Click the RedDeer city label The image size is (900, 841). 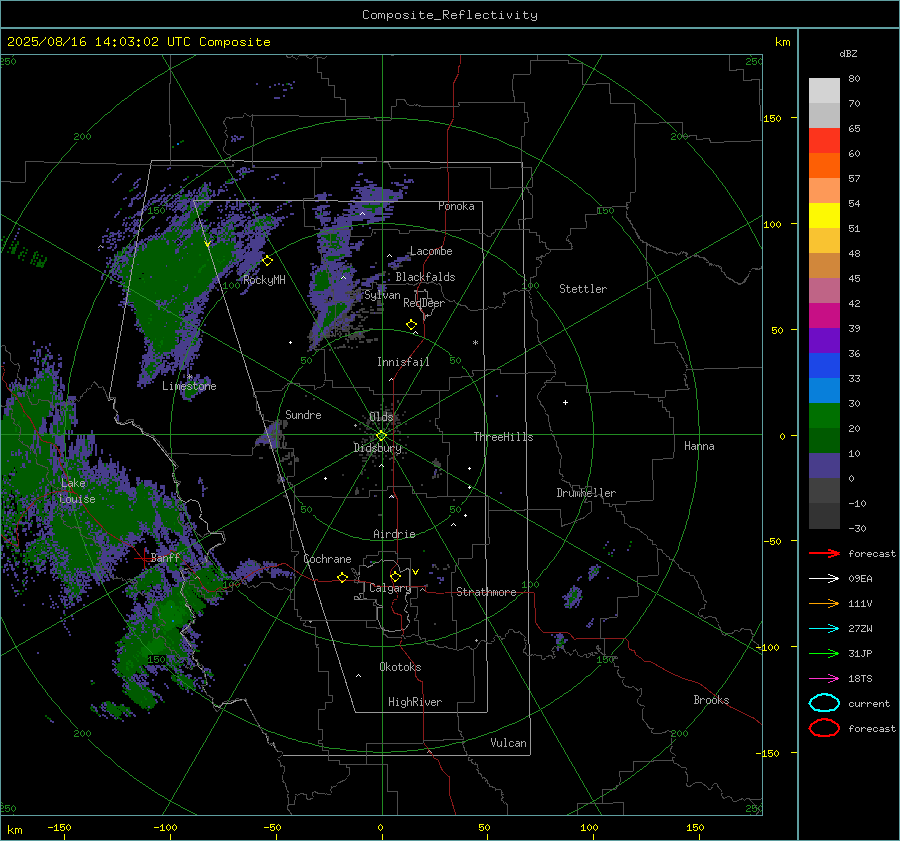[424, 303]
